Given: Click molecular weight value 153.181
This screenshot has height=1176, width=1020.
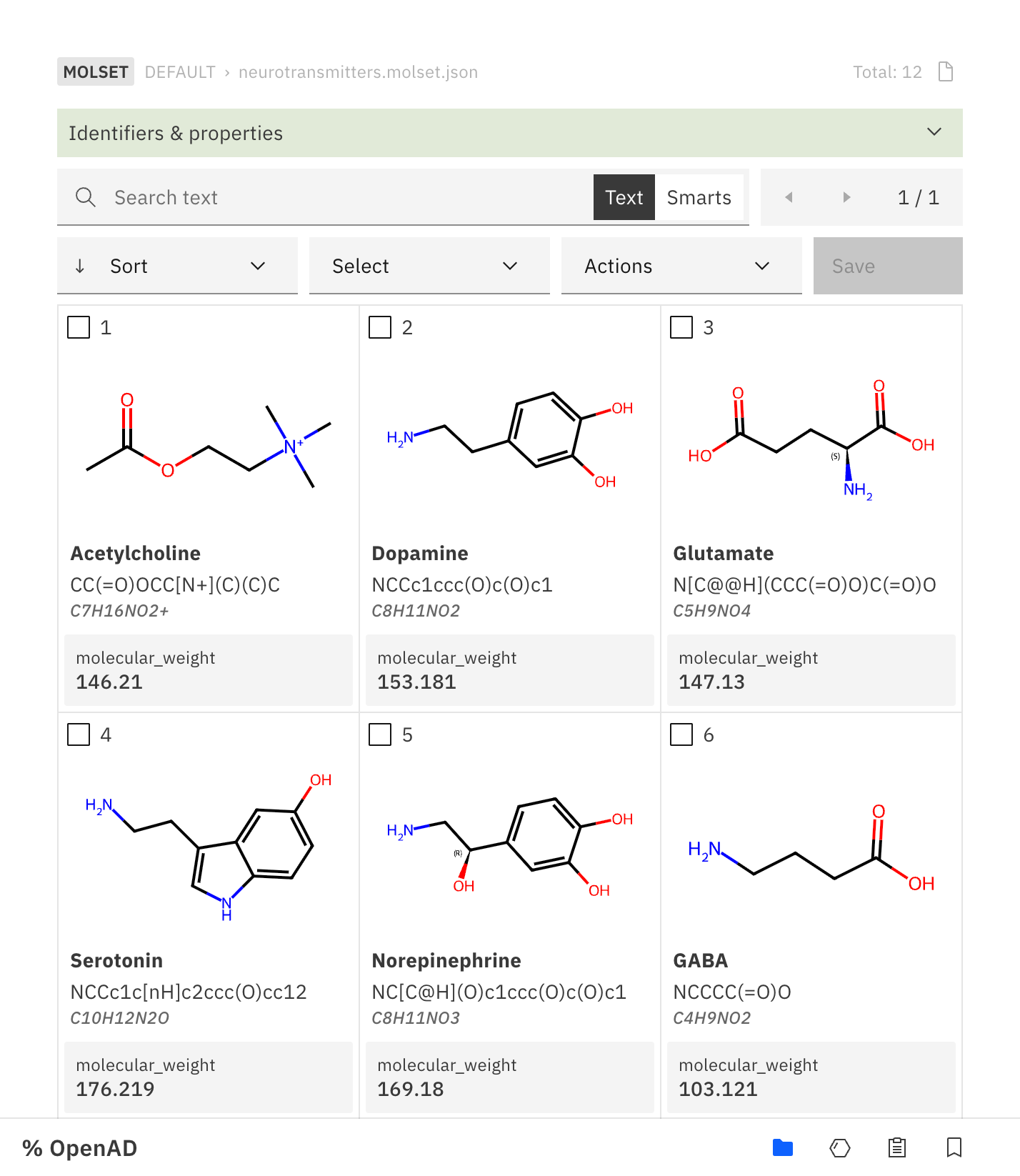Looking at the screenshot, I should [416, 682].
